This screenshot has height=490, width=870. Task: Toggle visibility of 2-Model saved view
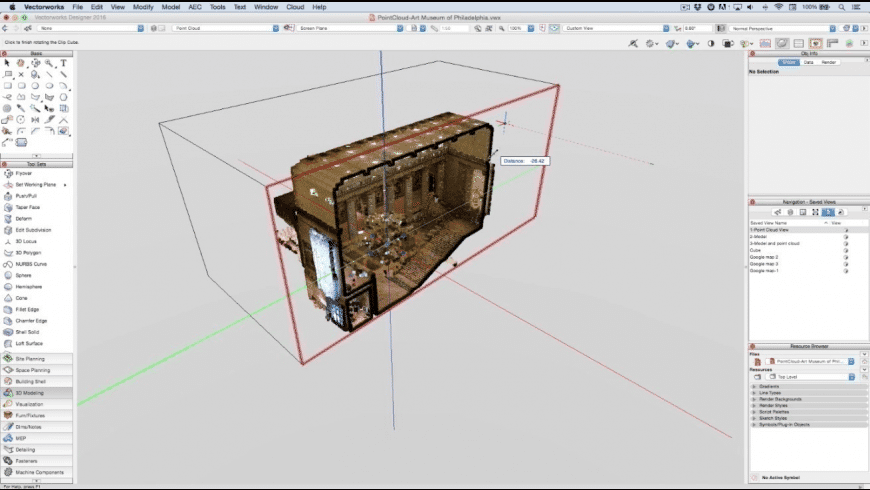tap(846, 237)
